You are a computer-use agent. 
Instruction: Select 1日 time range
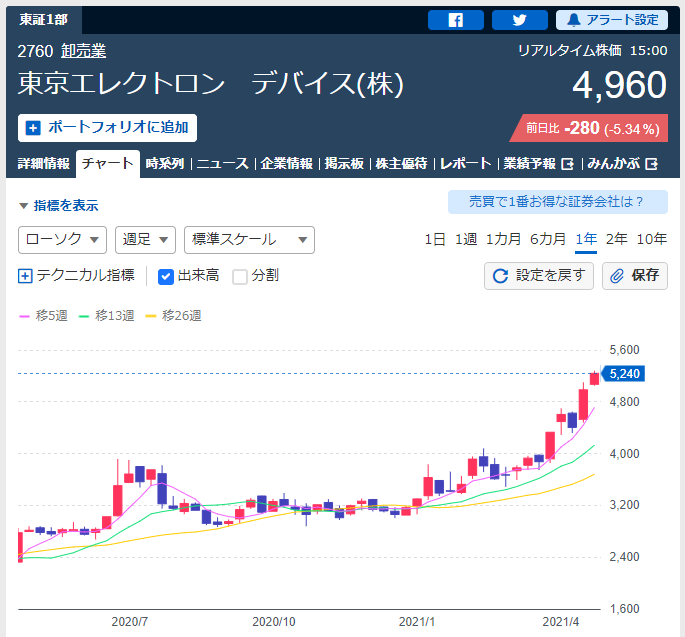[435, 239]
